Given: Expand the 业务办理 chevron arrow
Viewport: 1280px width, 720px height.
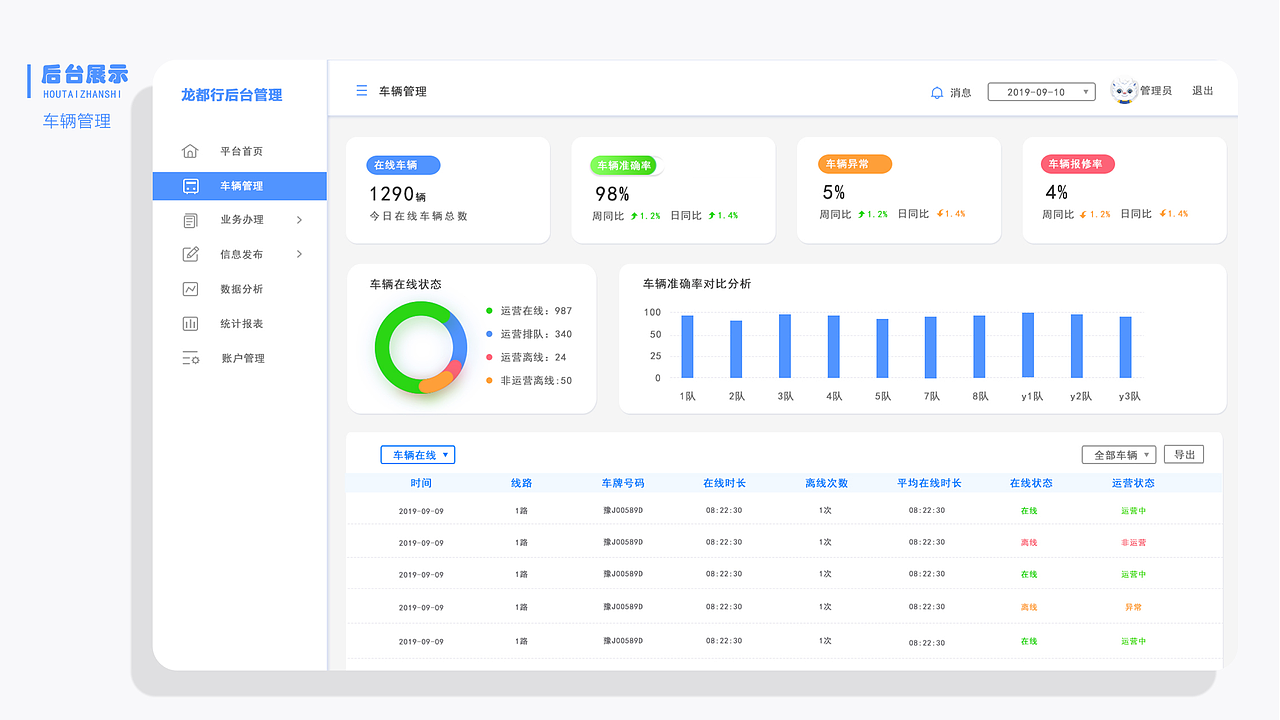Looking at the screenshot, I should click(x=299, y=220).
